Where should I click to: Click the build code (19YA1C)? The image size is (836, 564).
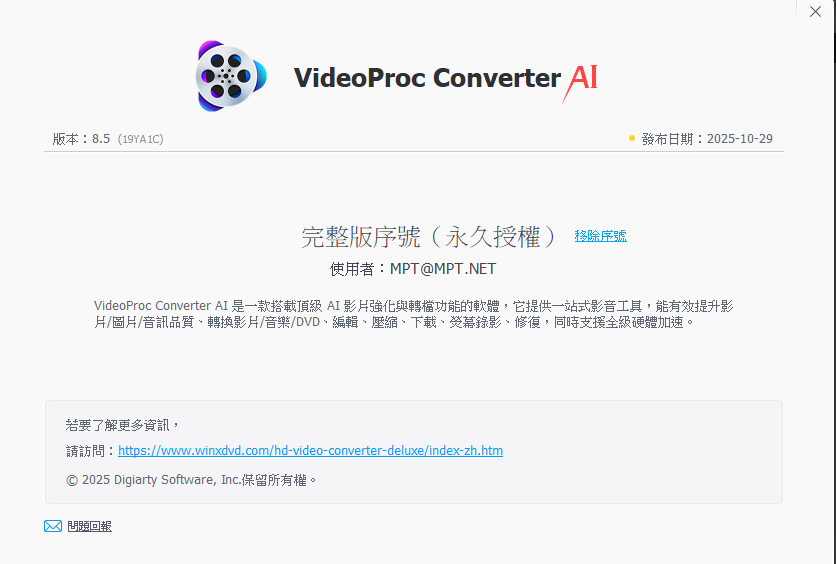tap(141, 140)
